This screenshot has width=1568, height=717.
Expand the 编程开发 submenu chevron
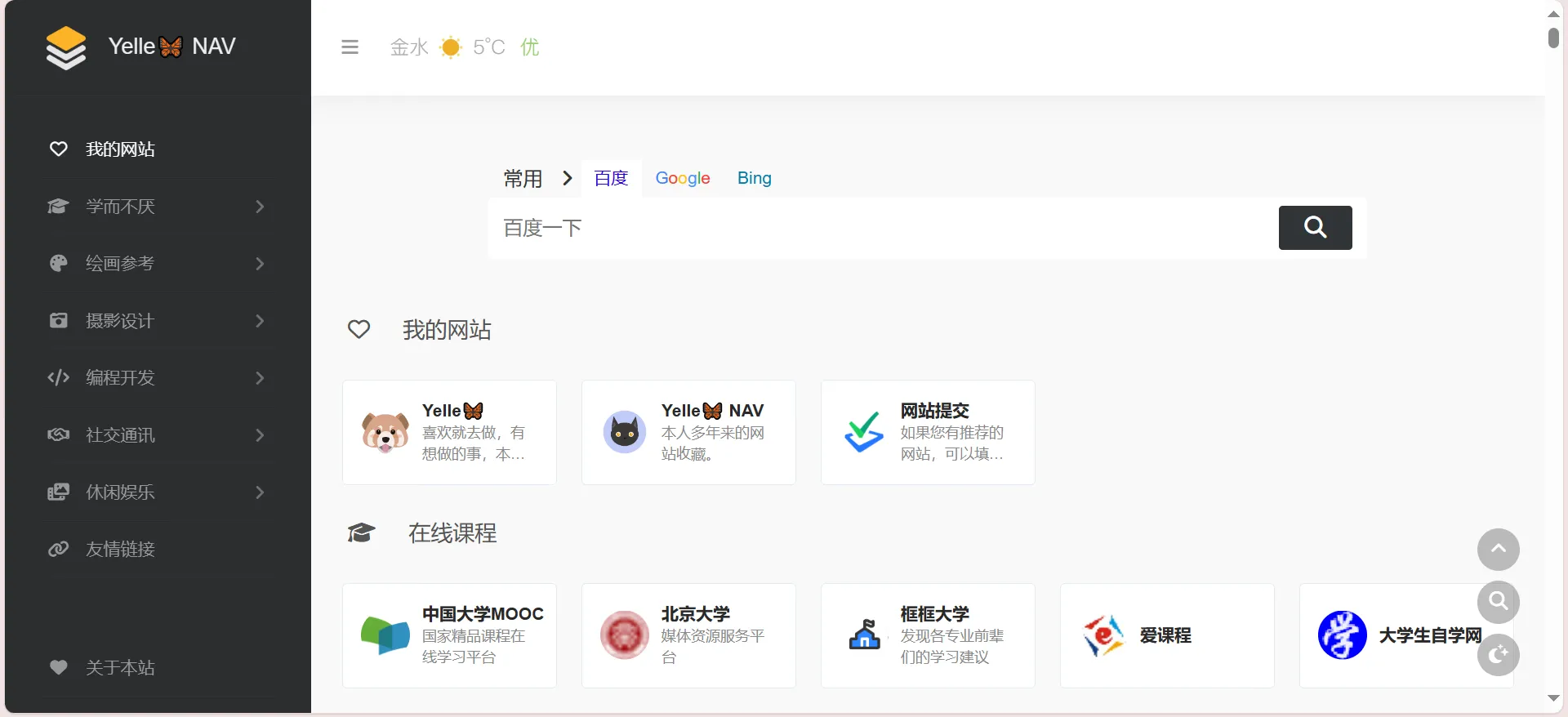(260, 377)
